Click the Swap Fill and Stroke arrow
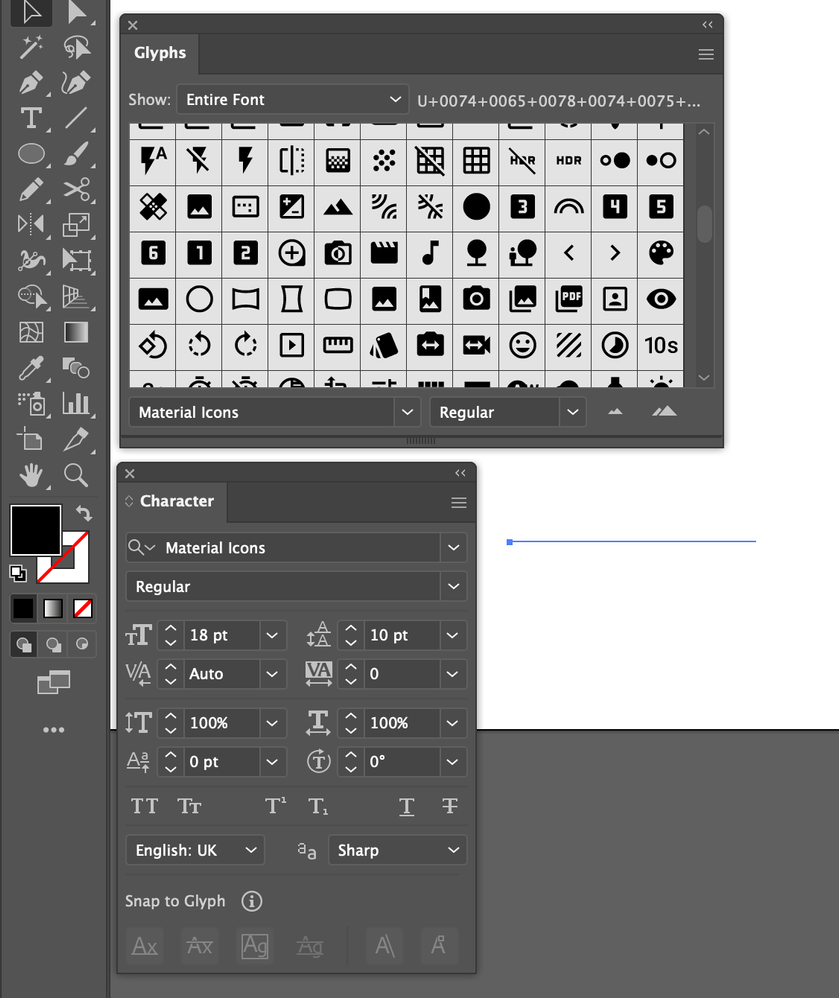This screenshot has height=998, width=839. pyautogui.click(x=83, y=513)
